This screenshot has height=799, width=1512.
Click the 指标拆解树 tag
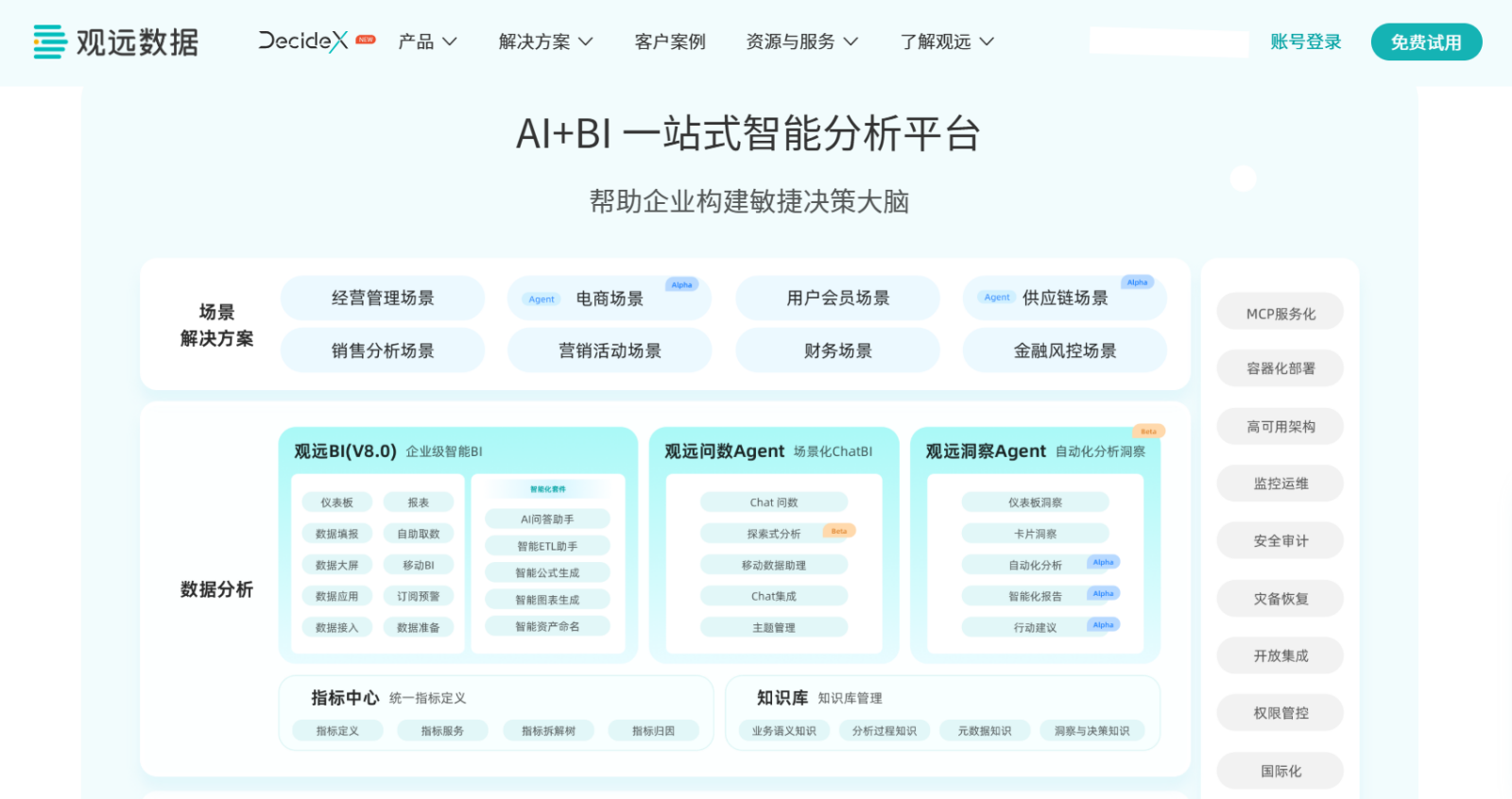point(548,730)
